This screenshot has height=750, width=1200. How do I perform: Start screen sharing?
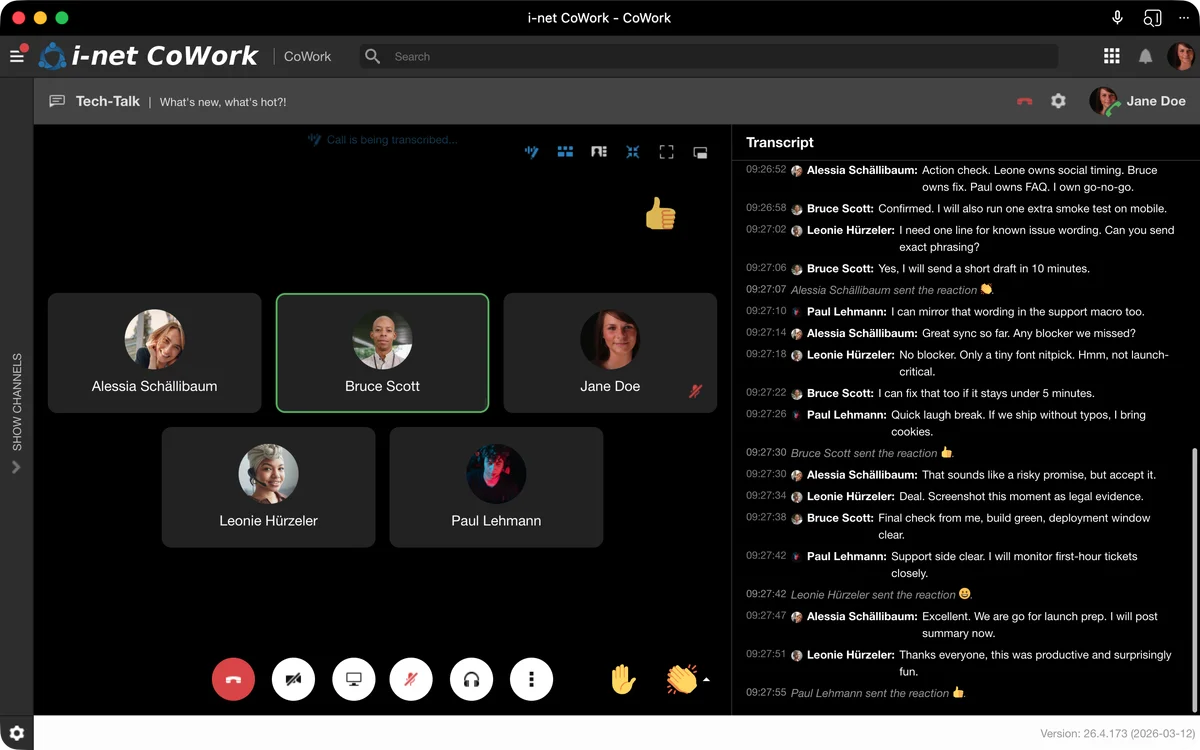[x=353, y=679]
